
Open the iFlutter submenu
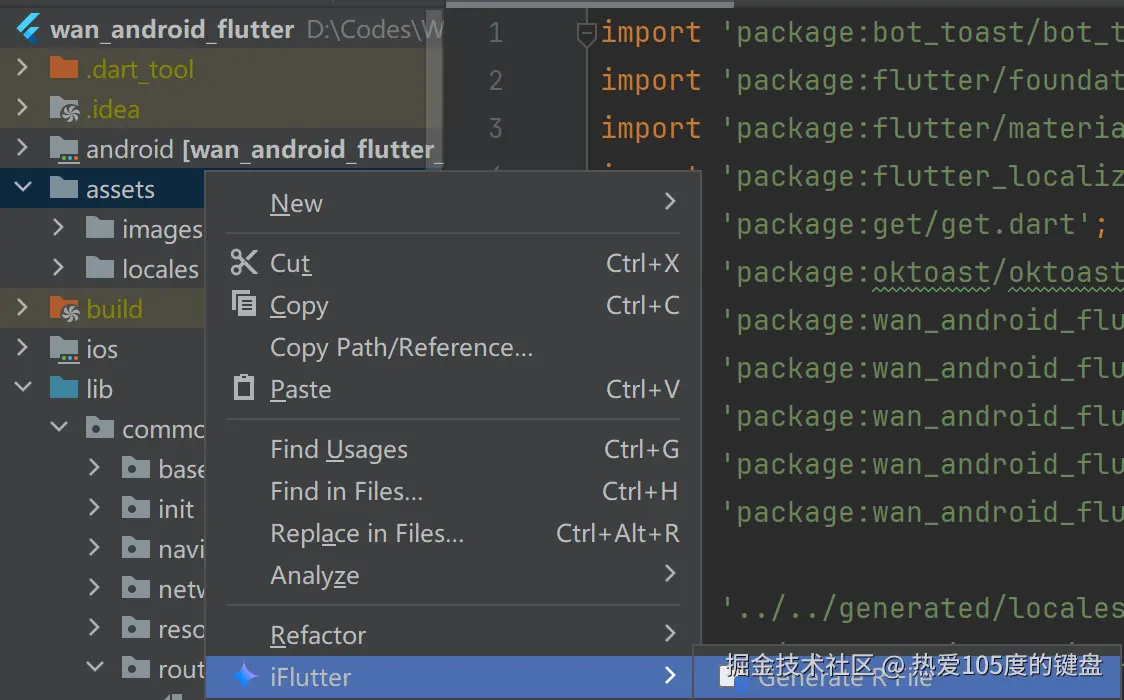(x=449, y=676)
